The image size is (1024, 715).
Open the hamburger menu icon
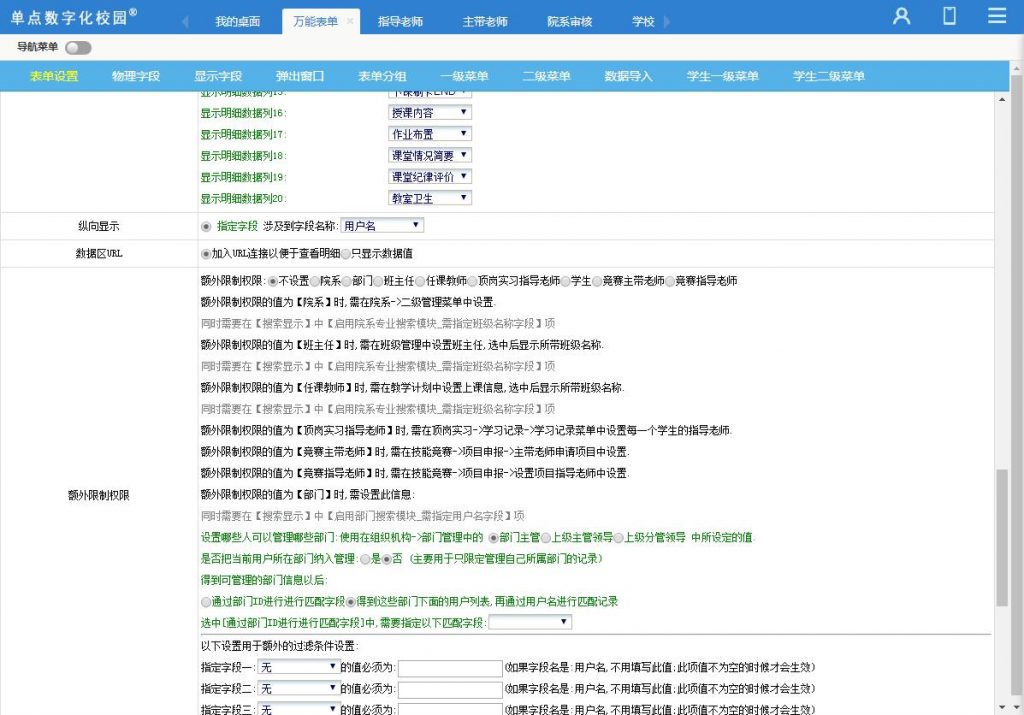(x=997, y=16)
